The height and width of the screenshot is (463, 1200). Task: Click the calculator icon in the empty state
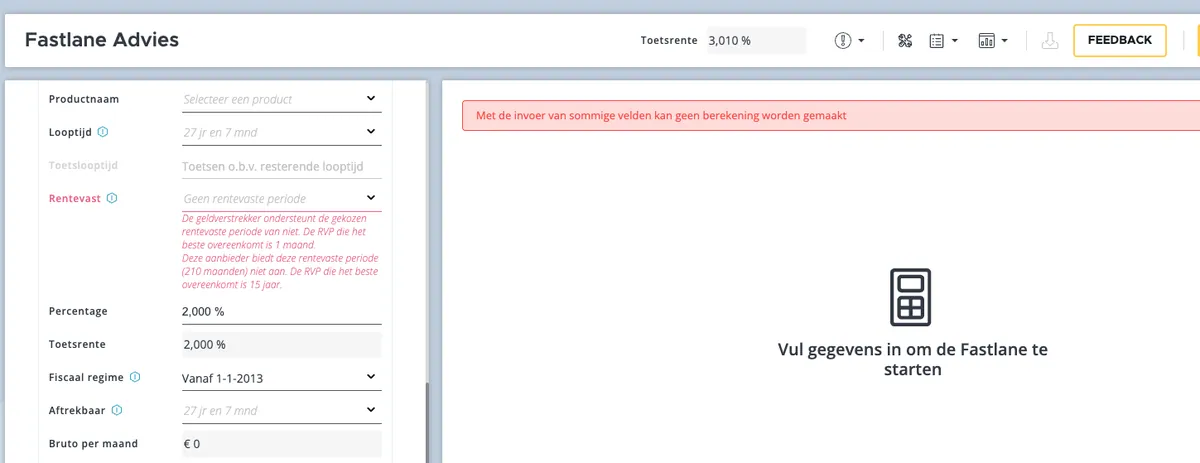coord(910,297)
